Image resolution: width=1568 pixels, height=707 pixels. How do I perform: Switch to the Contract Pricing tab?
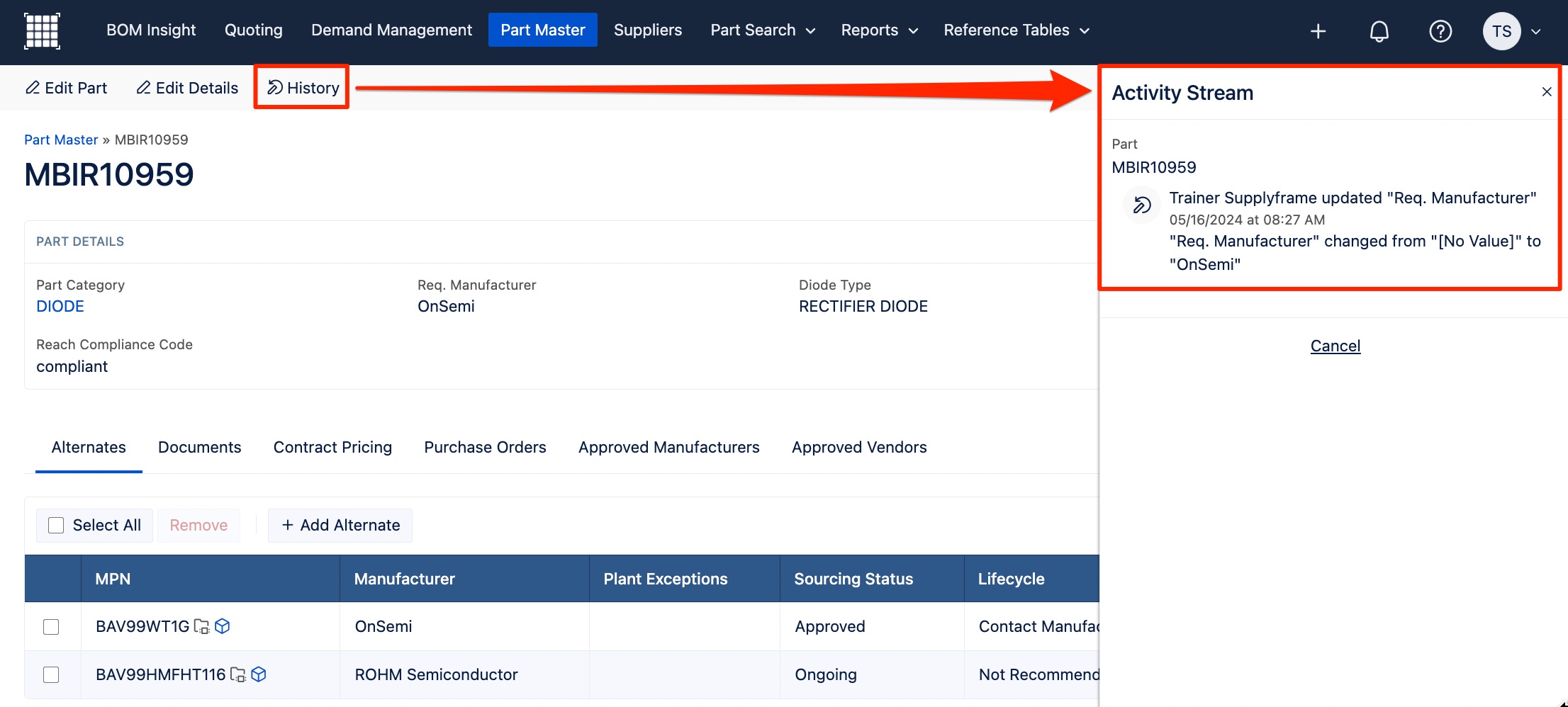click(x=332, y=448)
